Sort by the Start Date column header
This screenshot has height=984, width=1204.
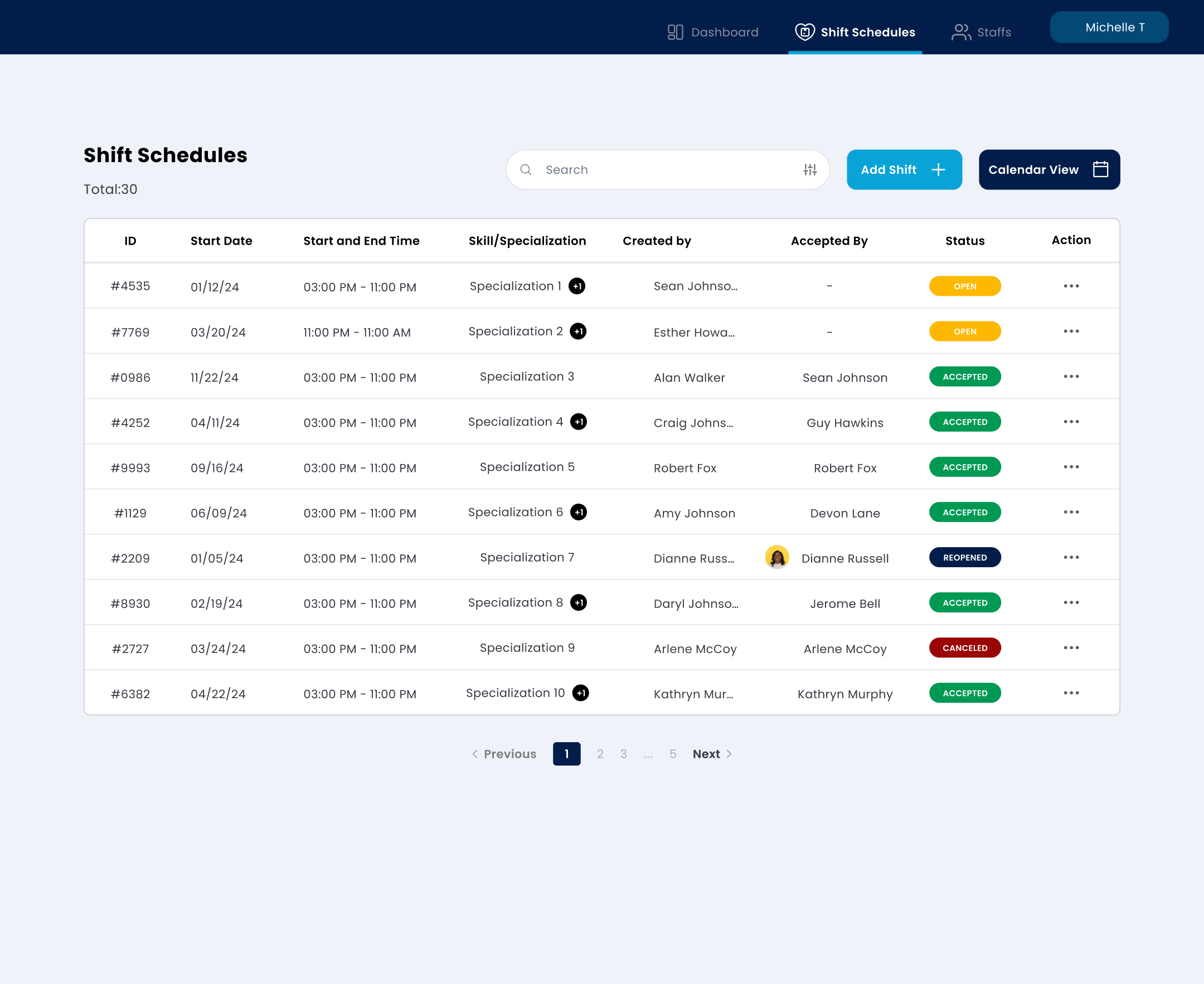pos(221,240)
